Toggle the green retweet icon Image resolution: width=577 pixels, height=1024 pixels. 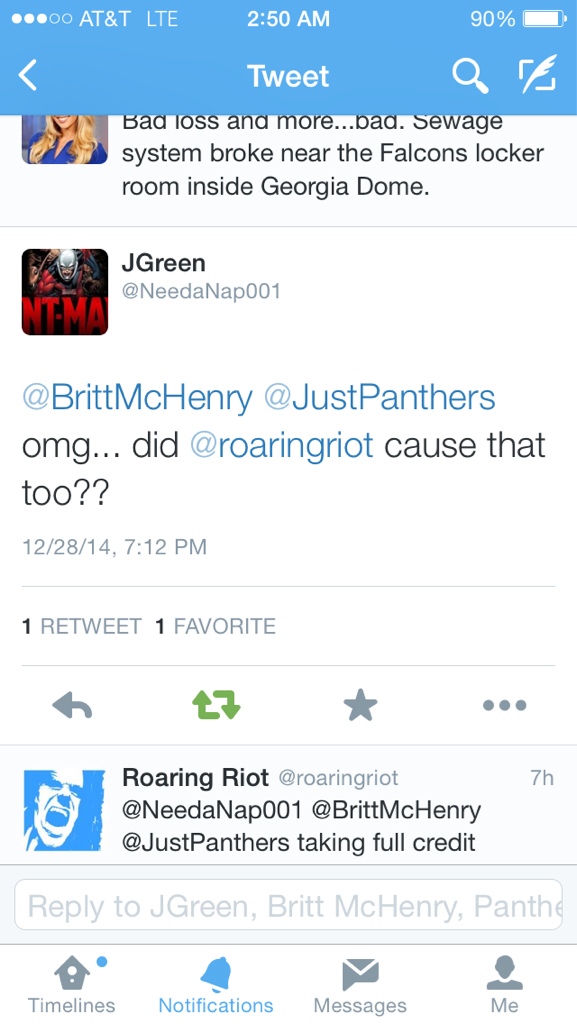click(x=216, y=705)
